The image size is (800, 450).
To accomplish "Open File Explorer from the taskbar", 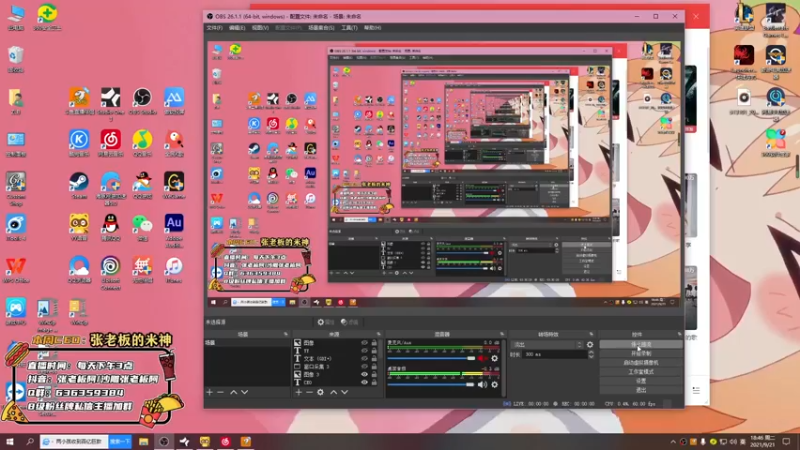I will click(x=143, y=442).
